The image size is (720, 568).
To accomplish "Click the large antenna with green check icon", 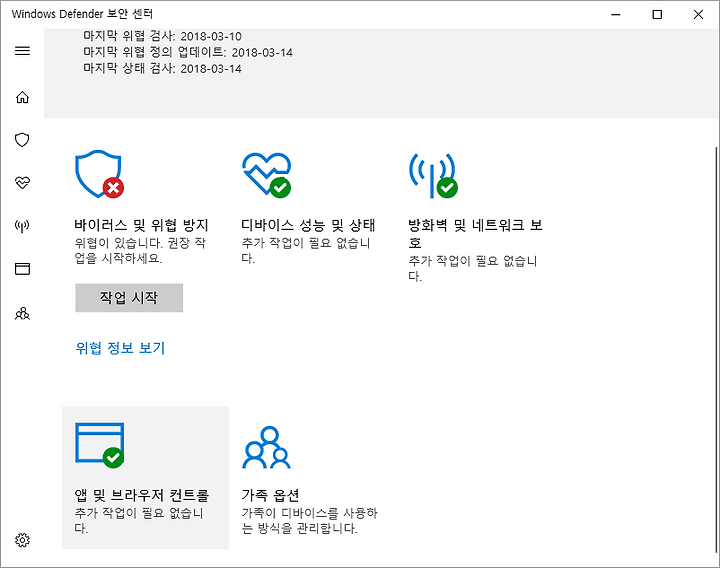I will (x=433, y=175).
